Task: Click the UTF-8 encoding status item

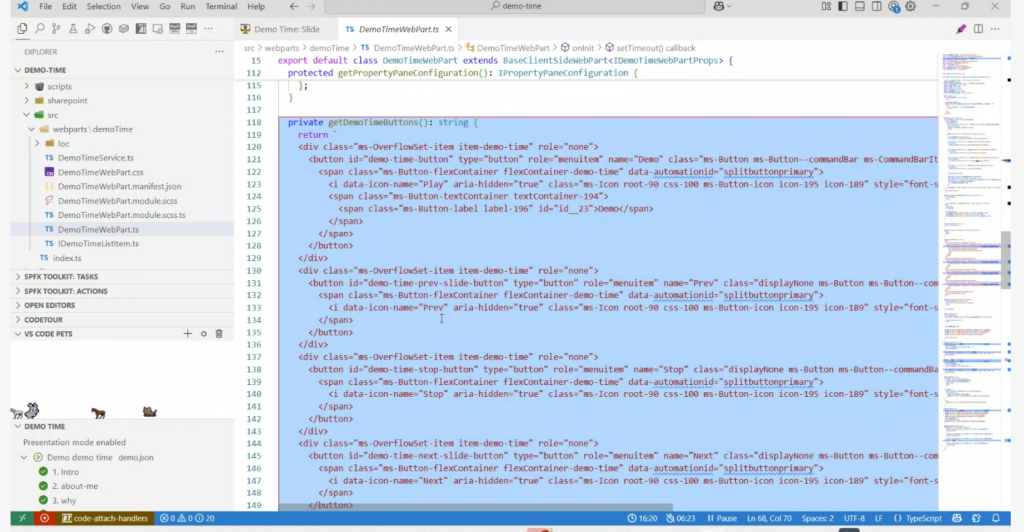Action: [854, 518]
